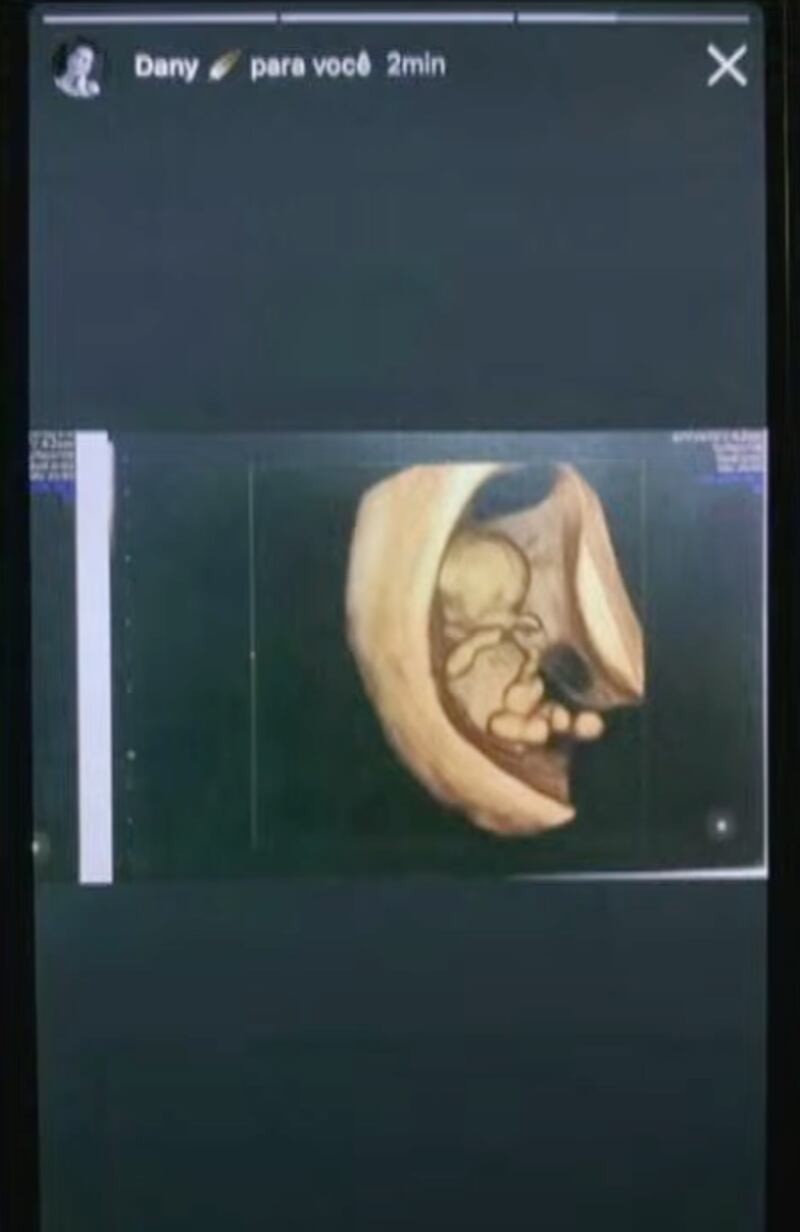The width and height of the screenshot is (800, 1232).
Task: Close the story with the X icon
Action: [x=727, y=66]
